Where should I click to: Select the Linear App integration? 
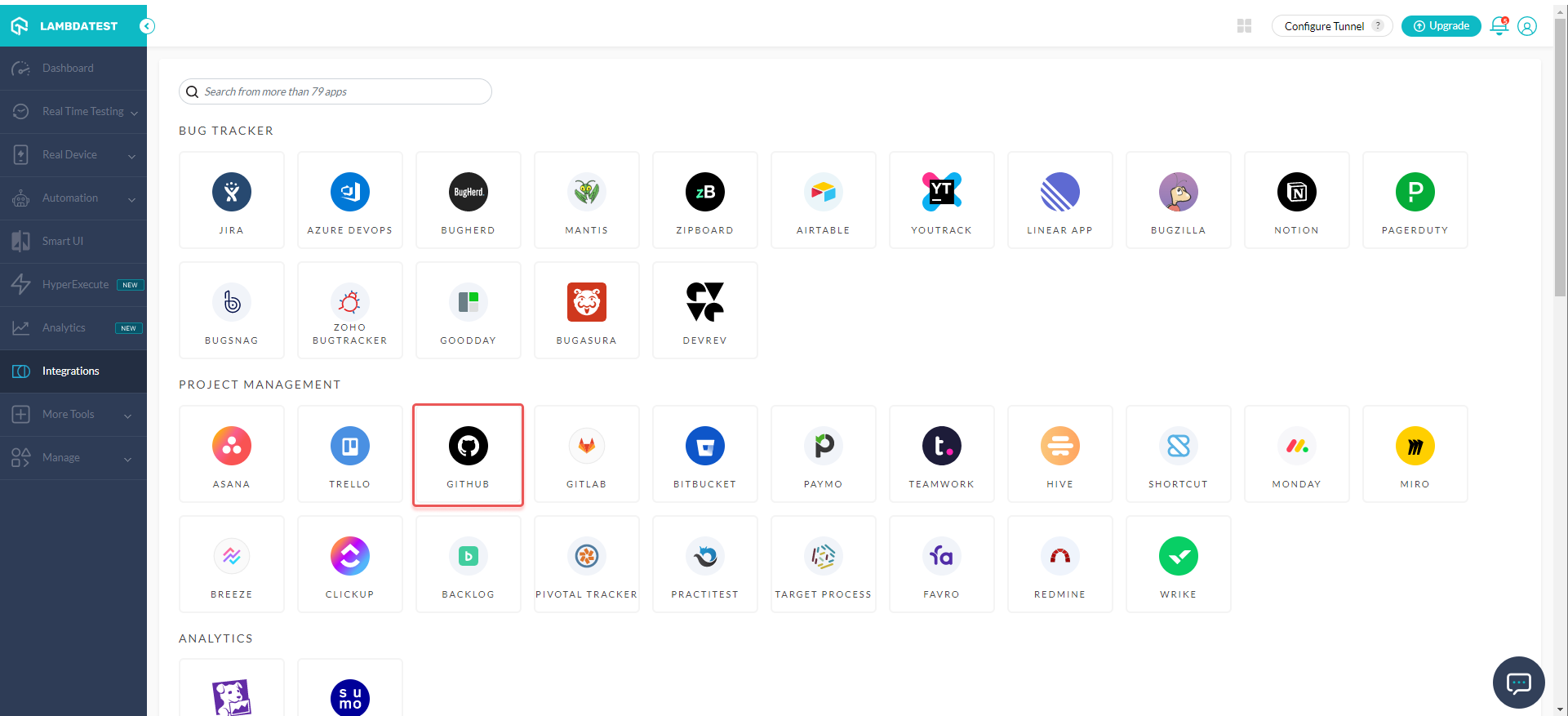(1060, 200)
